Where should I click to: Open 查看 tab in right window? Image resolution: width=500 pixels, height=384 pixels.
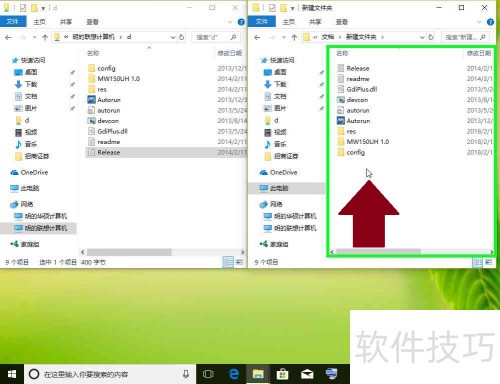click(342, 22)
